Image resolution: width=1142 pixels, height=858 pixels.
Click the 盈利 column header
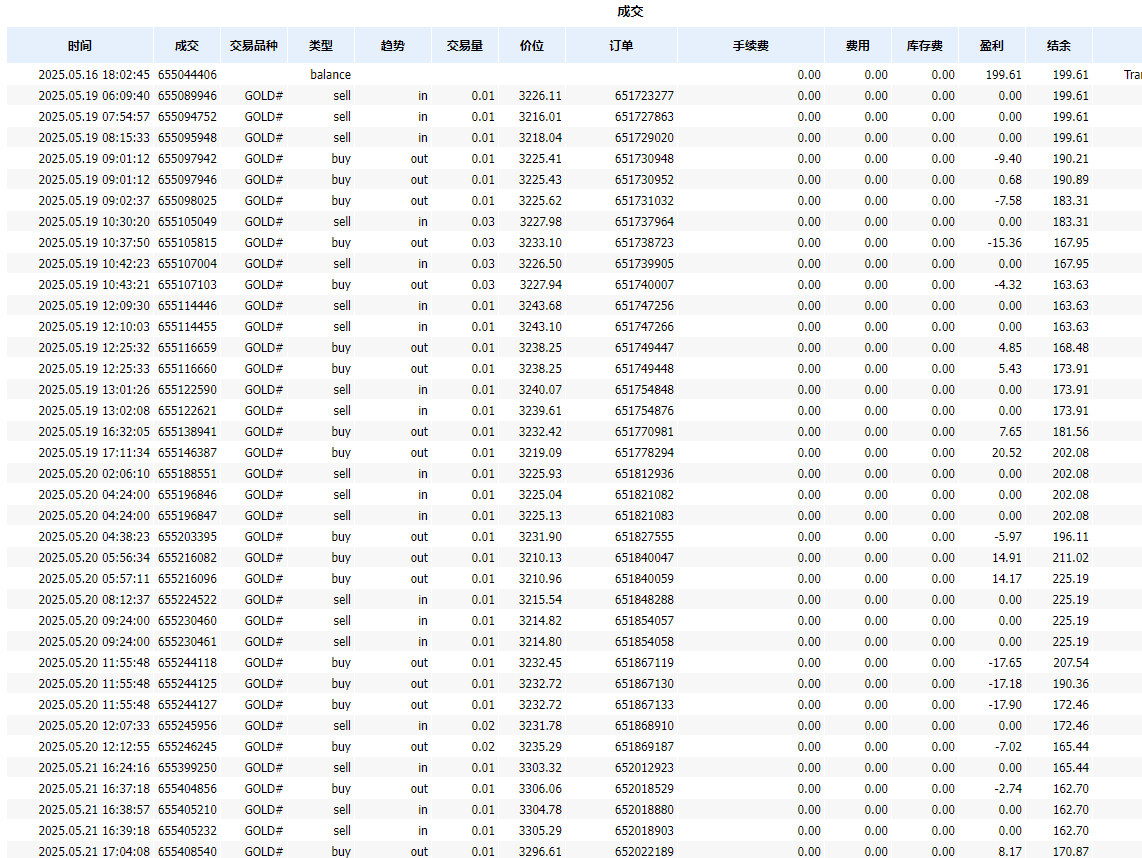point(992,45)
